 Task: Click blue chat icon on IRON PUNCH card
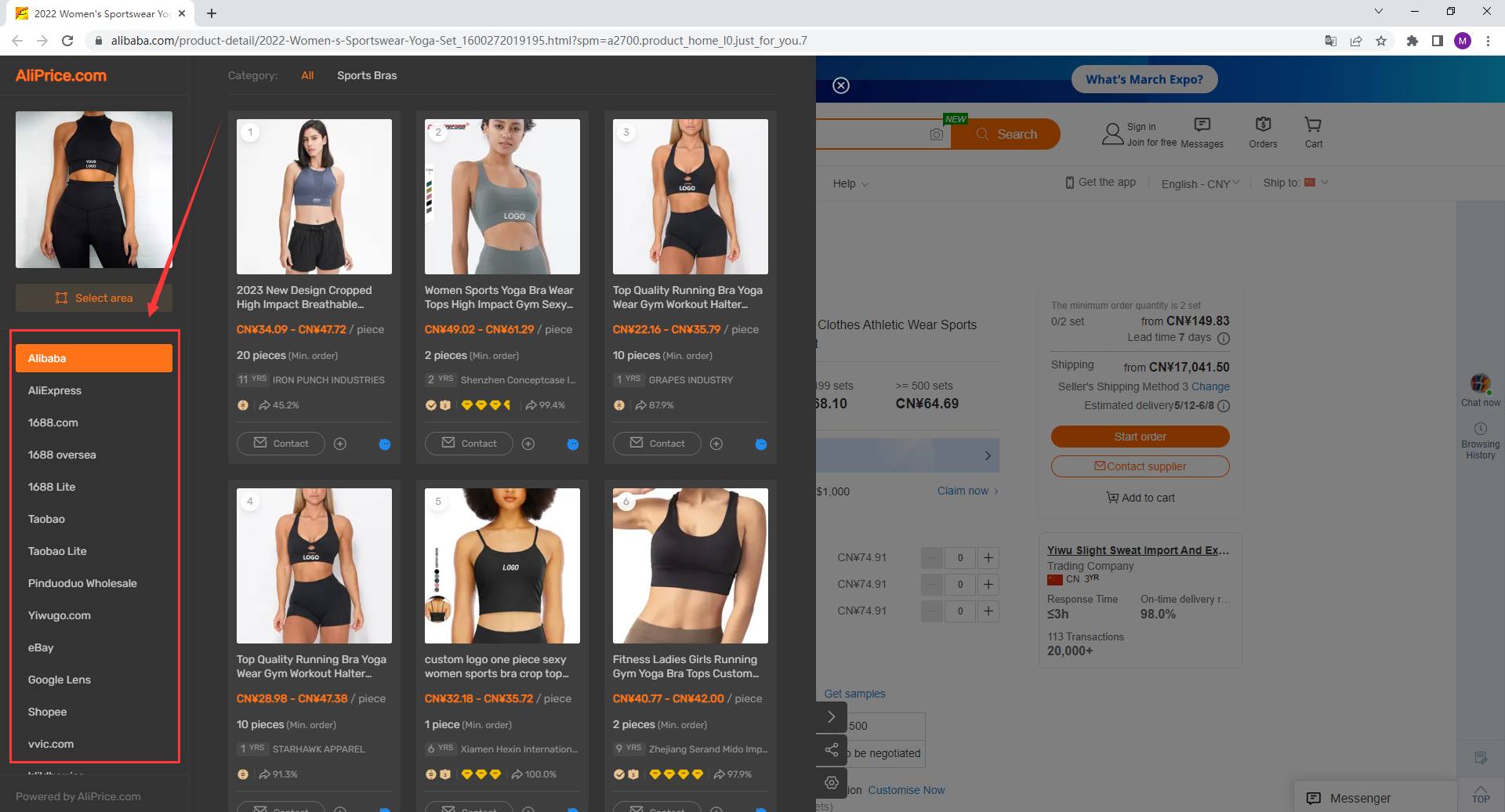click(x=385, y=444)
